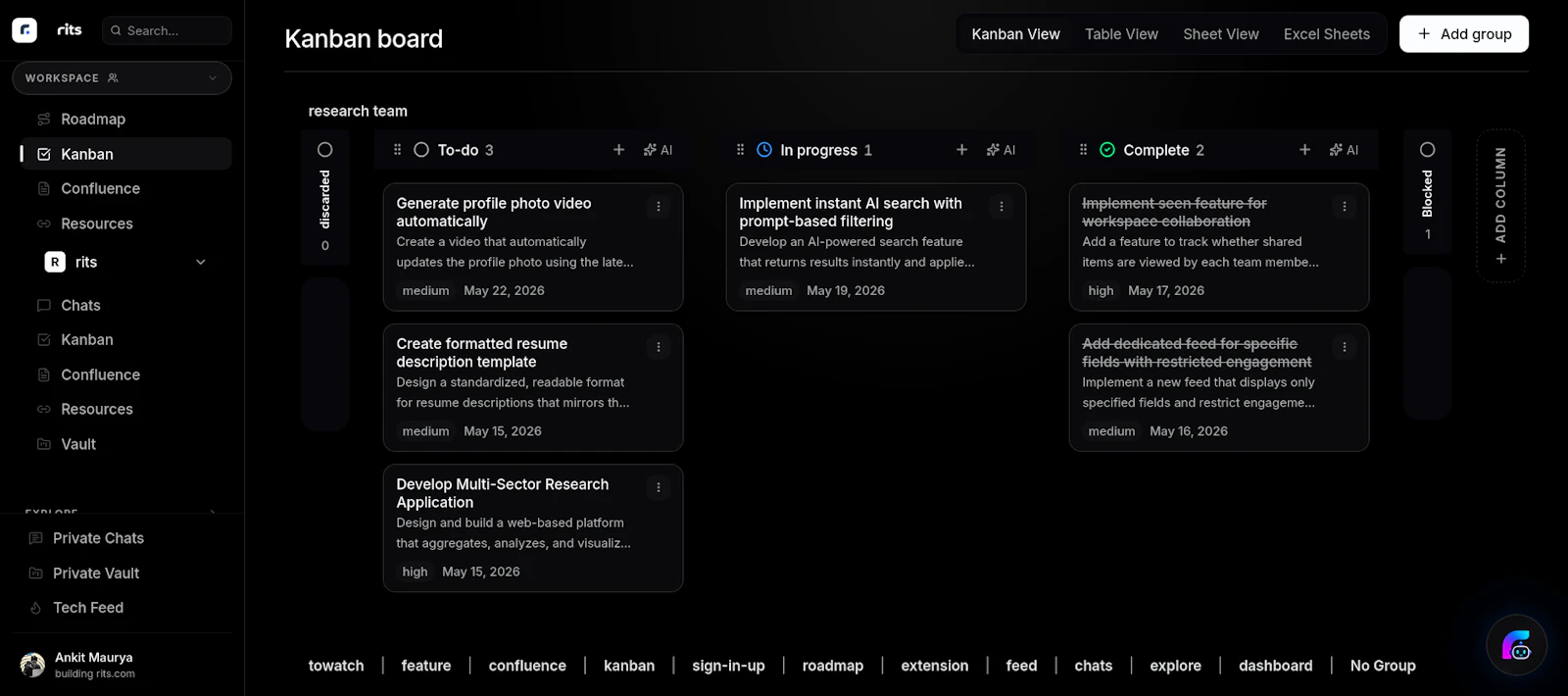Collapse the rits workspace section
Screen dimensions: 1568x696
(201, 262)
